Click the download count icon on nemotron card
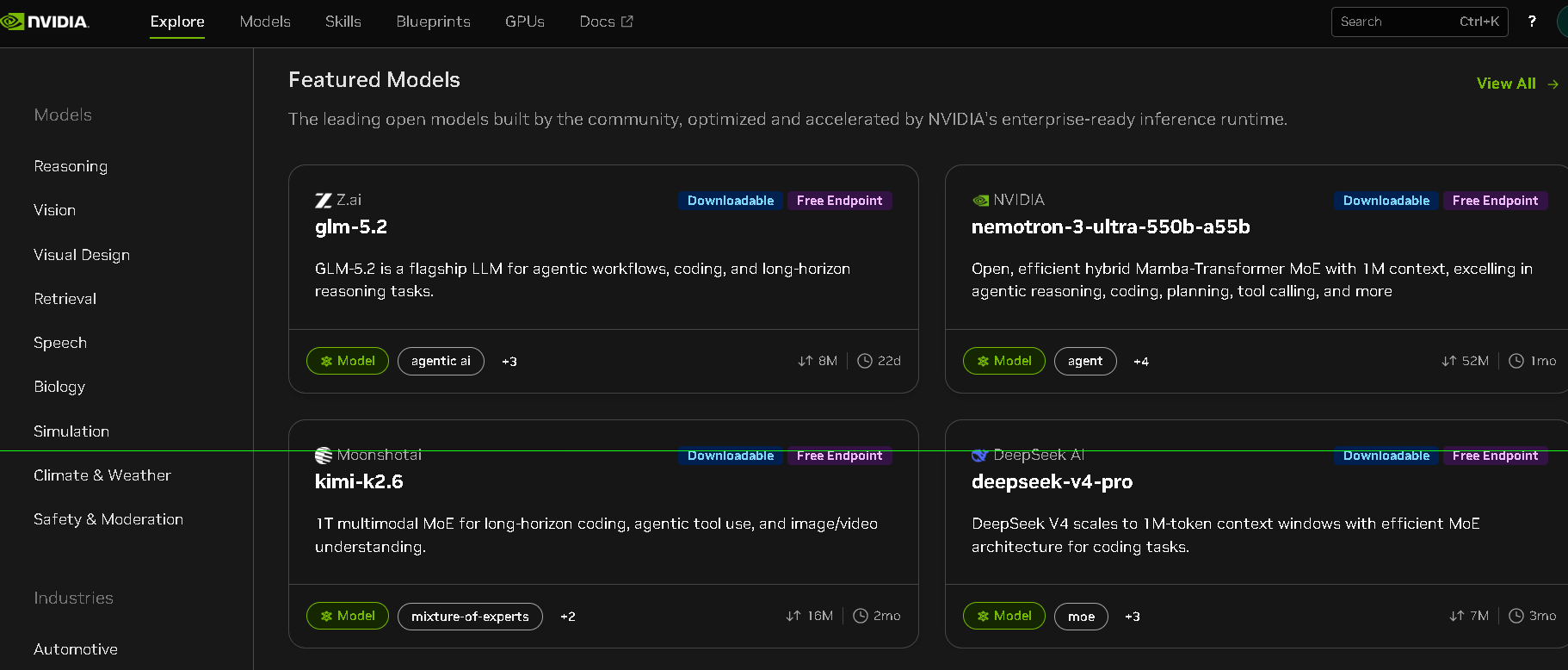Screen dimensions: 1568x670 1449,361
